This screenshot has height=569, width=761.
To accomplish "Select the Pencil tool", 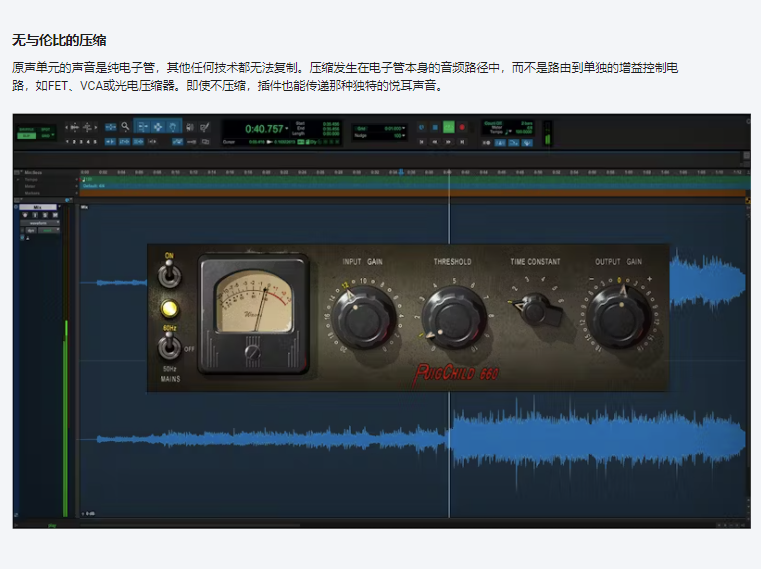I will pyautogui.click(x=205, y=127).
